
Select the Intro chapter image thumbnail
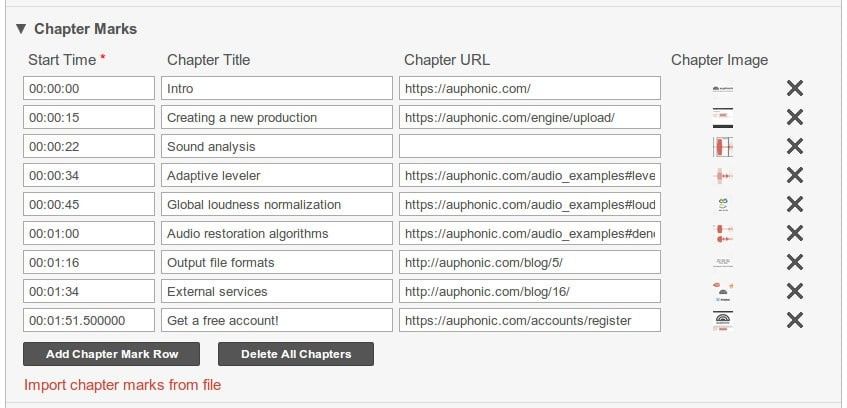723,88
